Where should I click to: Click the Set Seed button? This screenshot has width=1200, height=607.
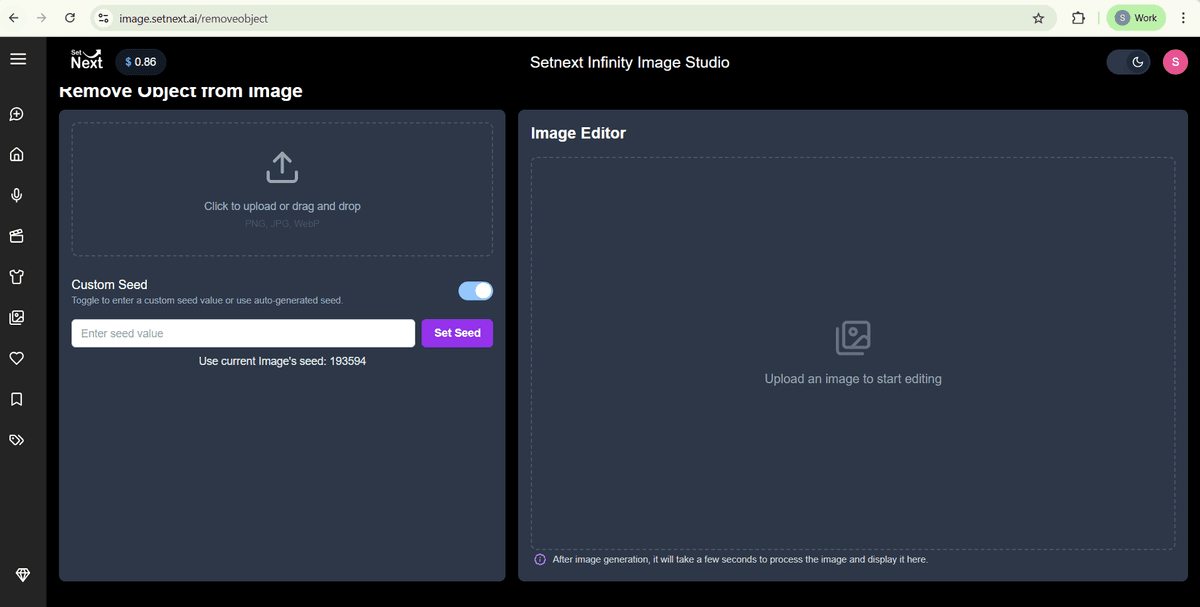point(457,333)
